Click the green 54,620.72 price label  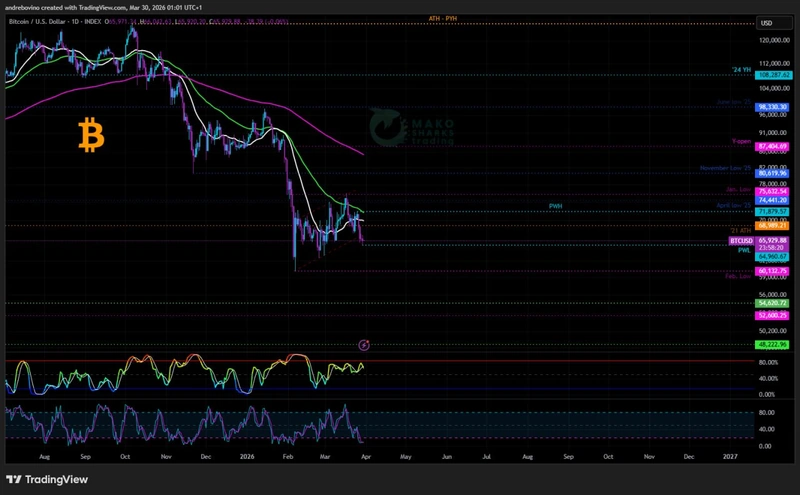[774, 303]
